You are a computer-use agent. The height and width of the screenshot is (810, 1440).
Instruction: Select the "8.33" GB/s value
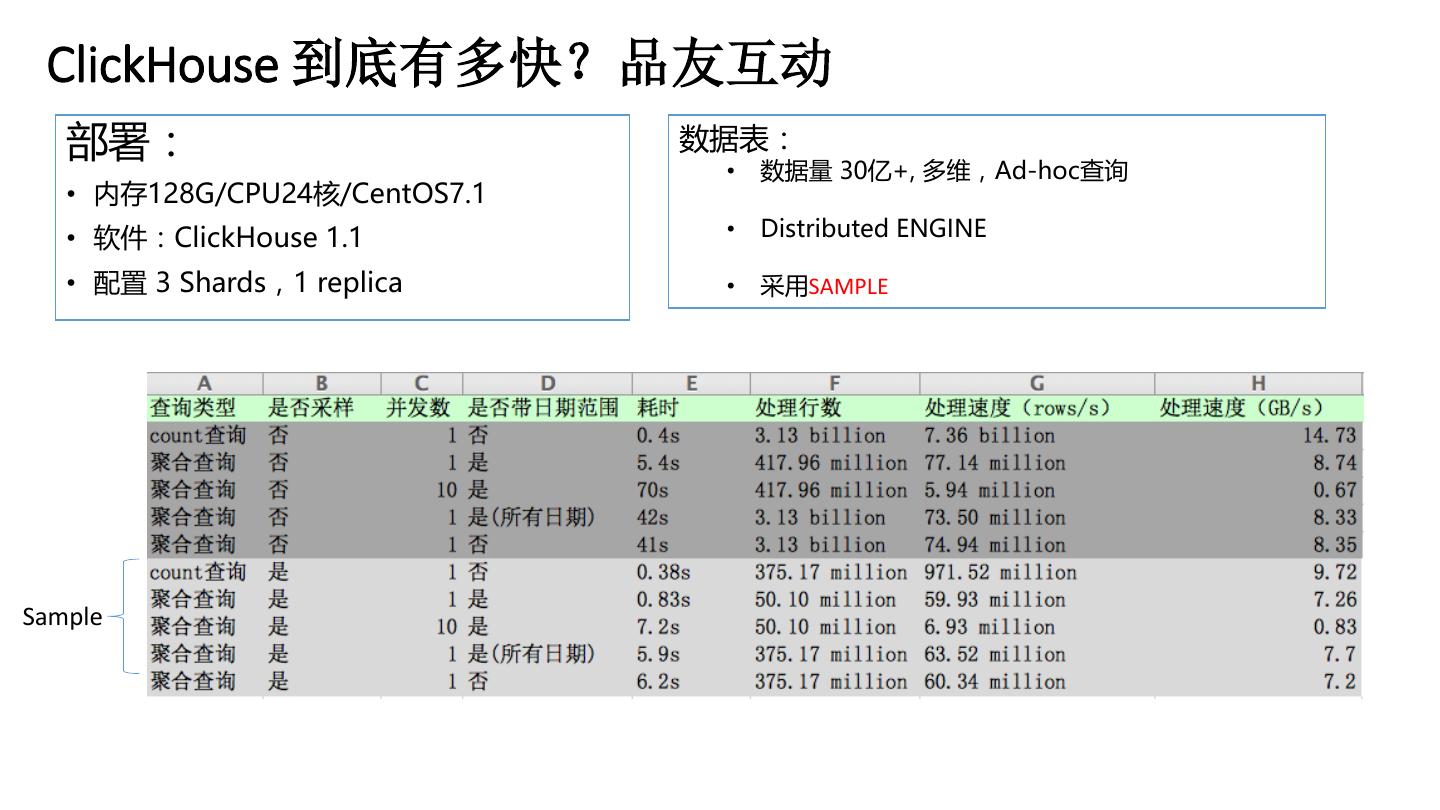click(1335, 518)
